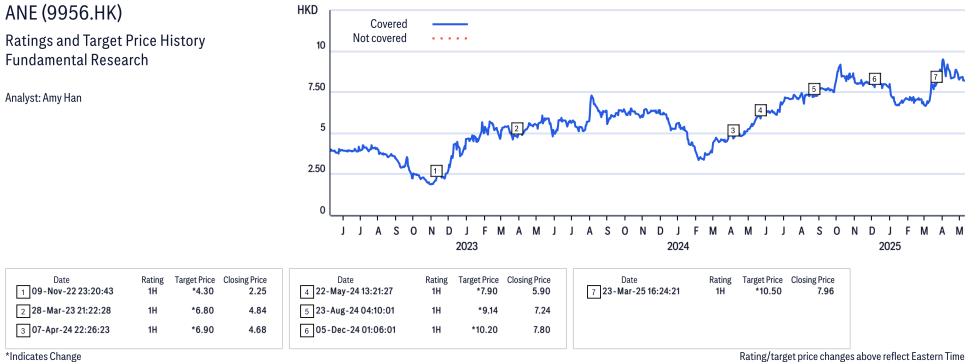
Task: Click chart marker 2 on the price line
Action: click(x=516, y=128)
